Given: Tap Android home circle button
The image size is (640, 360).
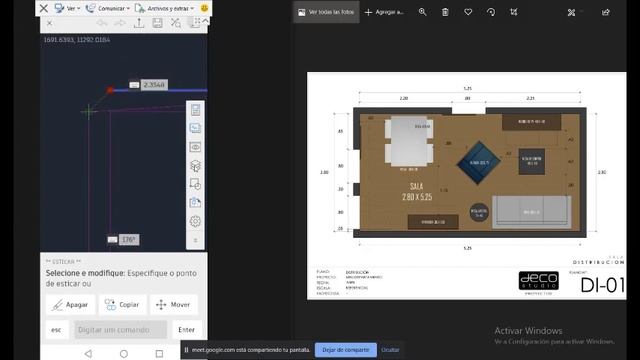Looking at the screenshot, I should (124, 353).
